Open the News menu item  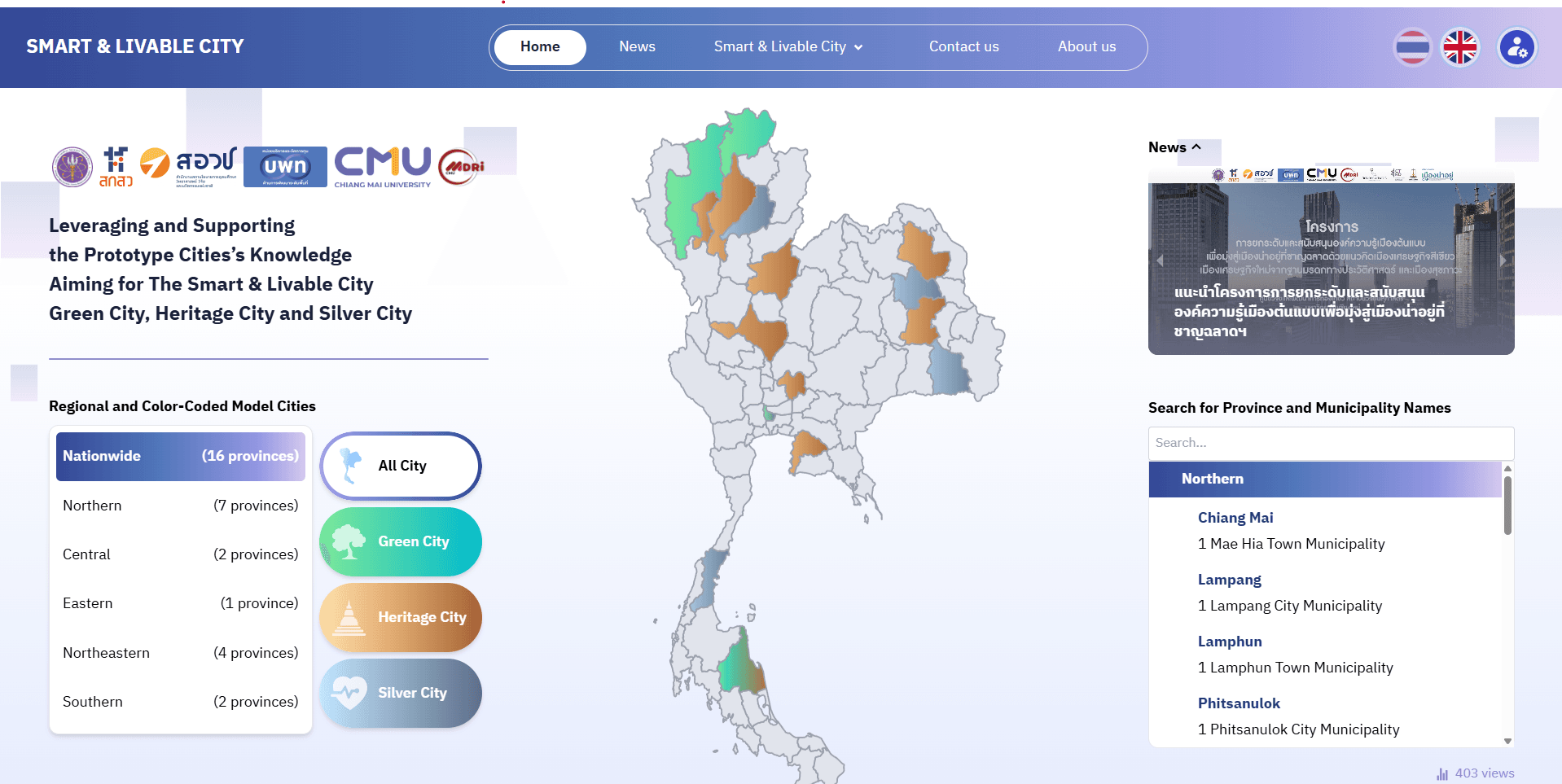pos(637,47)
